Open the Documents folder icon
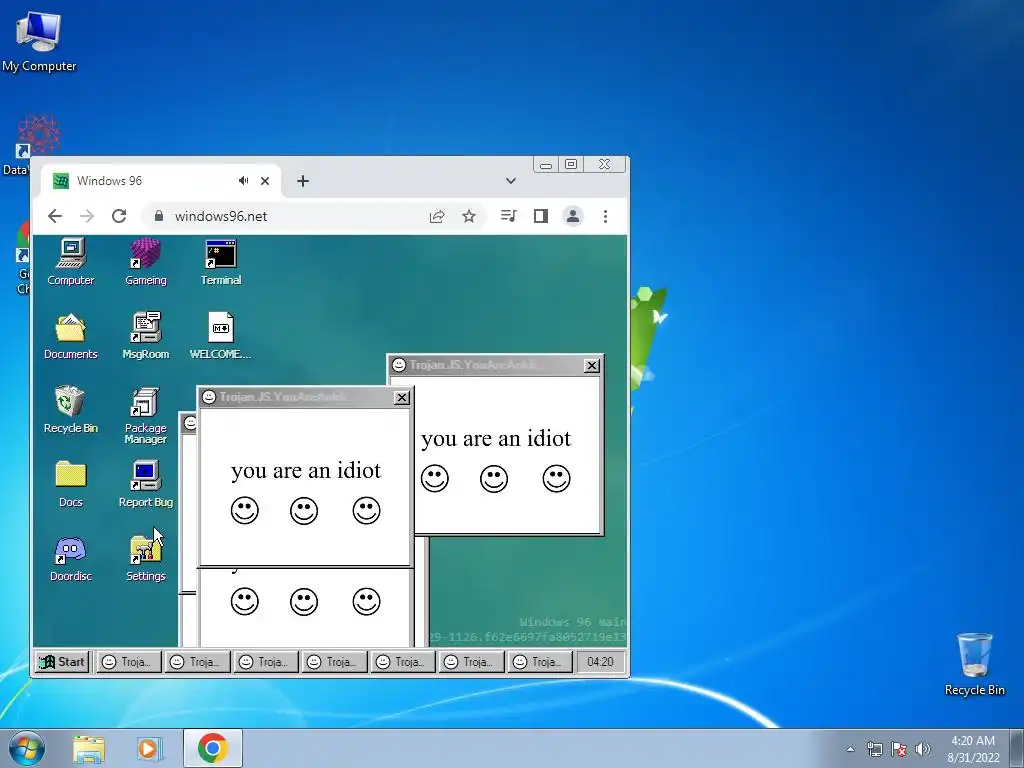Image resolution: width=1024 pixels, height=768 pixels. tap(71, 336)
